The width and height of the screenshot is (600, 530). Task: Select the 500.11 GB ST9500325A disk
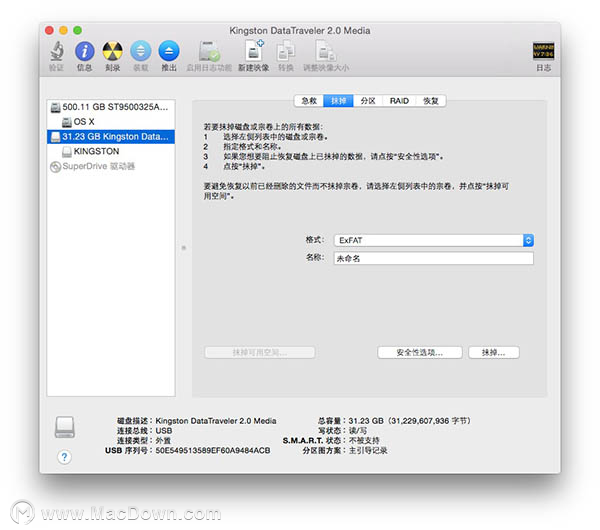[111, 107]
